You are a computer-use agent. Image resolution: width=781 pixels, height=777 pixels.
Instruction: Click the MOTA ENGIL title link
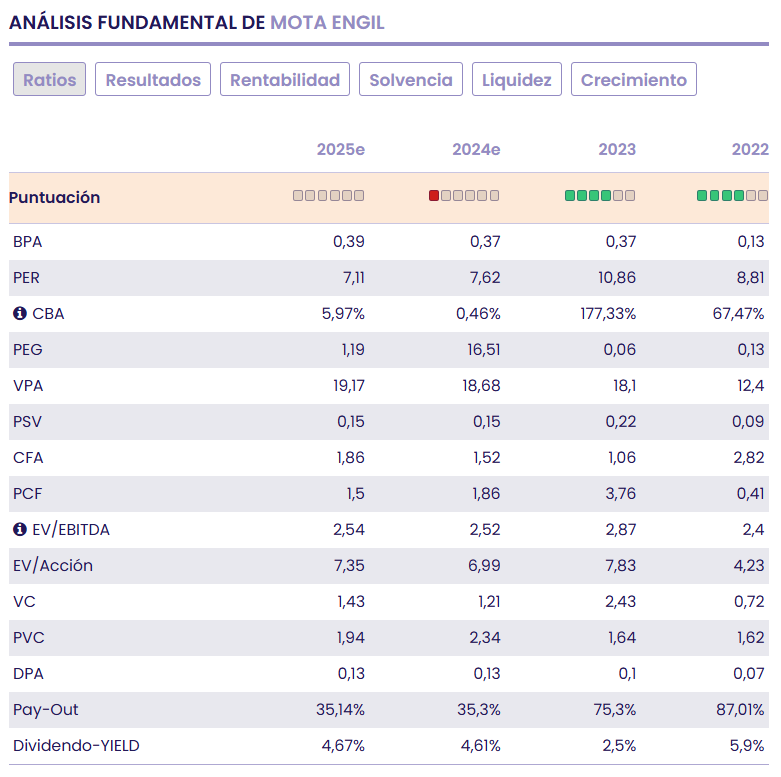coord(327,23)
